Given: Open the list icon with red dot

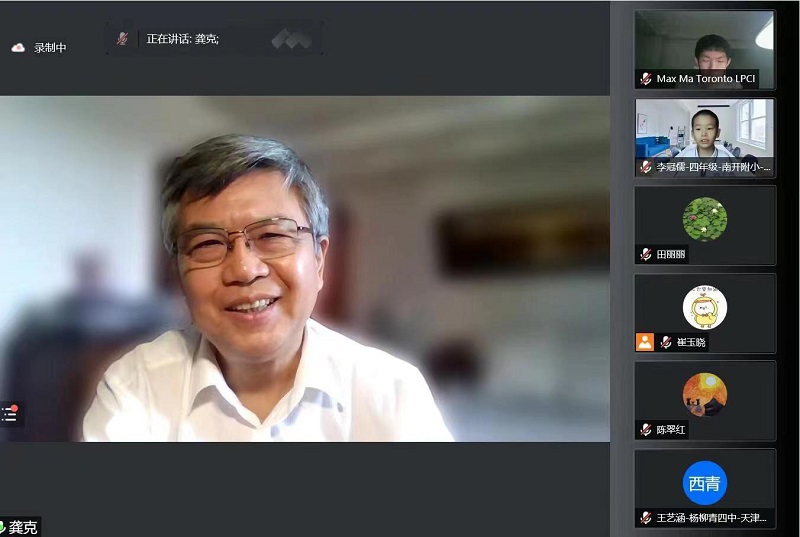Looking at the screenshot, I should click(10, 413).
